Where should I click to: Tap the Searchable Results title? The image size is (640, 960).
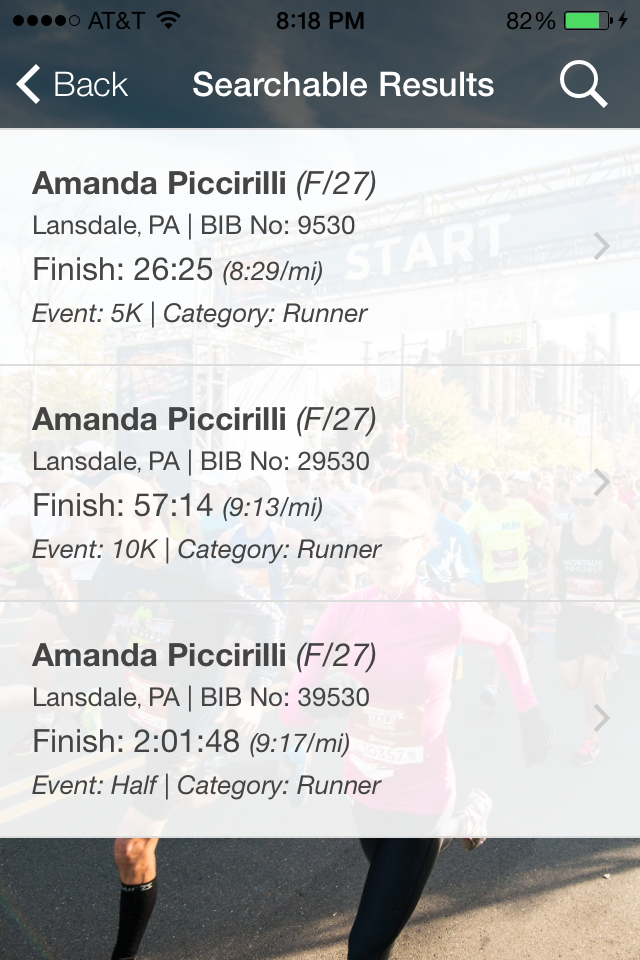[x=343, y=85]
